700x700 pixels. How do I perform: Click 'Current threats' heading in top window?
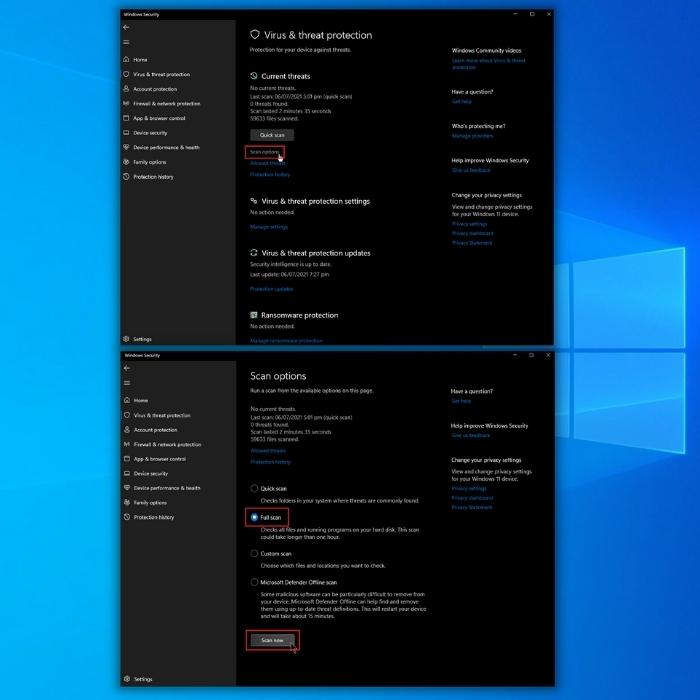click(286, 76)
